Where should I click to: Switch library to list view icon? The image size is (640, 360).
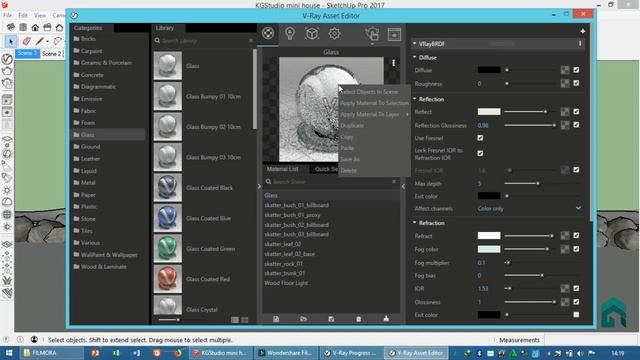[235, 320]
